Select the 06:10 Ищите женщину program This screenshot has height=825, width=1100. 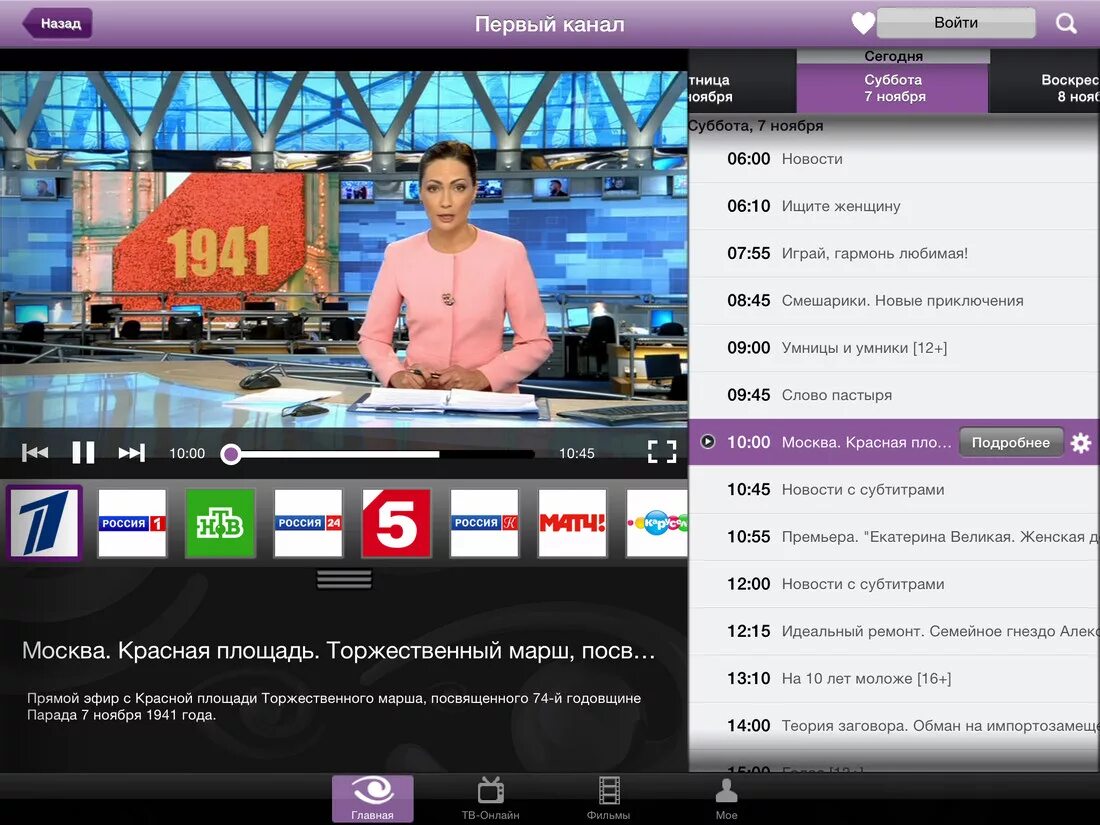(x=894, y=206)
